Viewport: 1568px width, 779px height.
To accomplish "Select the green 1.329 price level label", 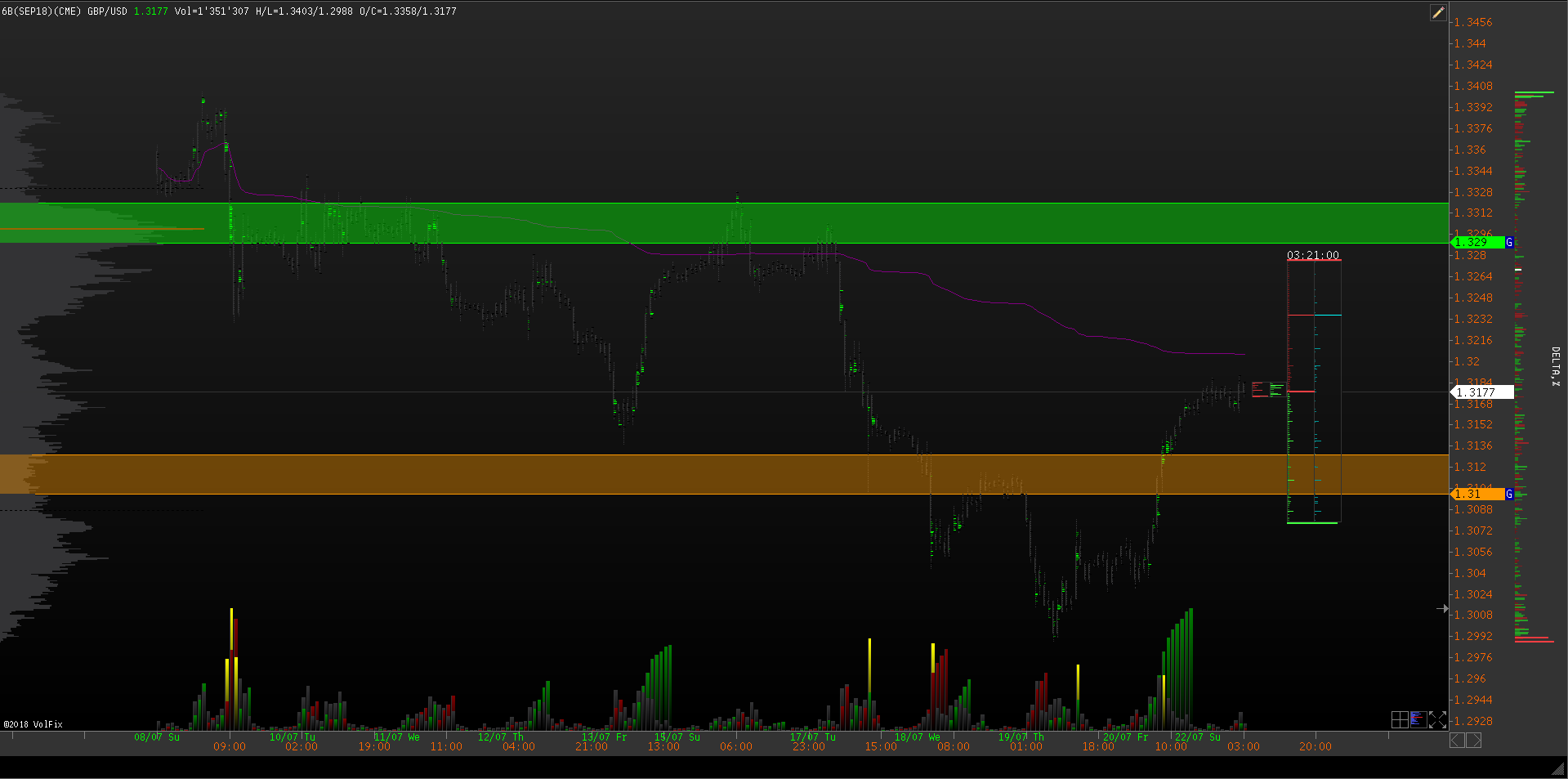I will click(x=1476, y=243).
